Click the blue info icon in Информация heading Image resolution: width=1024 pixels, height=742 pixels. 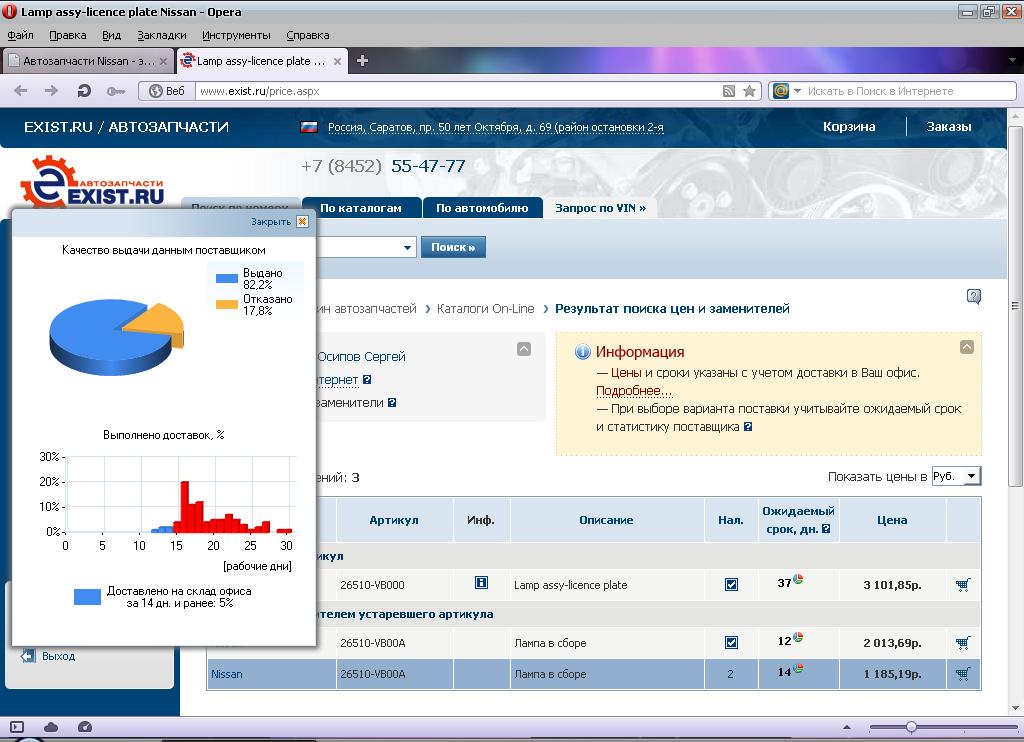582,352
